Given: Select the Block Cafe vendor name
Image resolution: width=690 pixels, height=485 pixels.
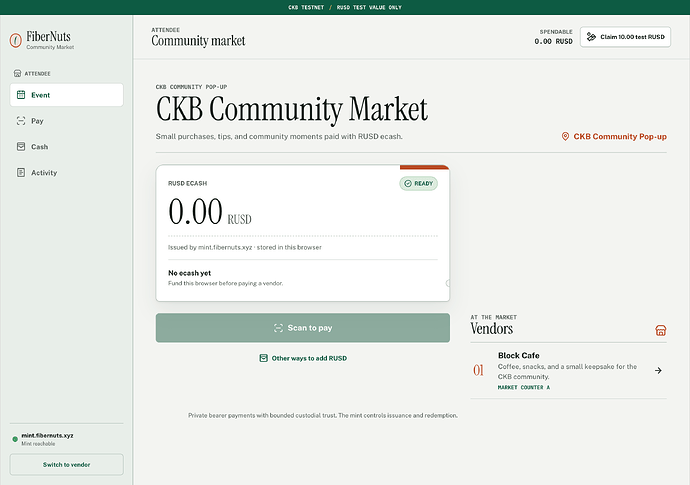Looking at the screenshot, I should pyautogui.click(x=518, y=355).
